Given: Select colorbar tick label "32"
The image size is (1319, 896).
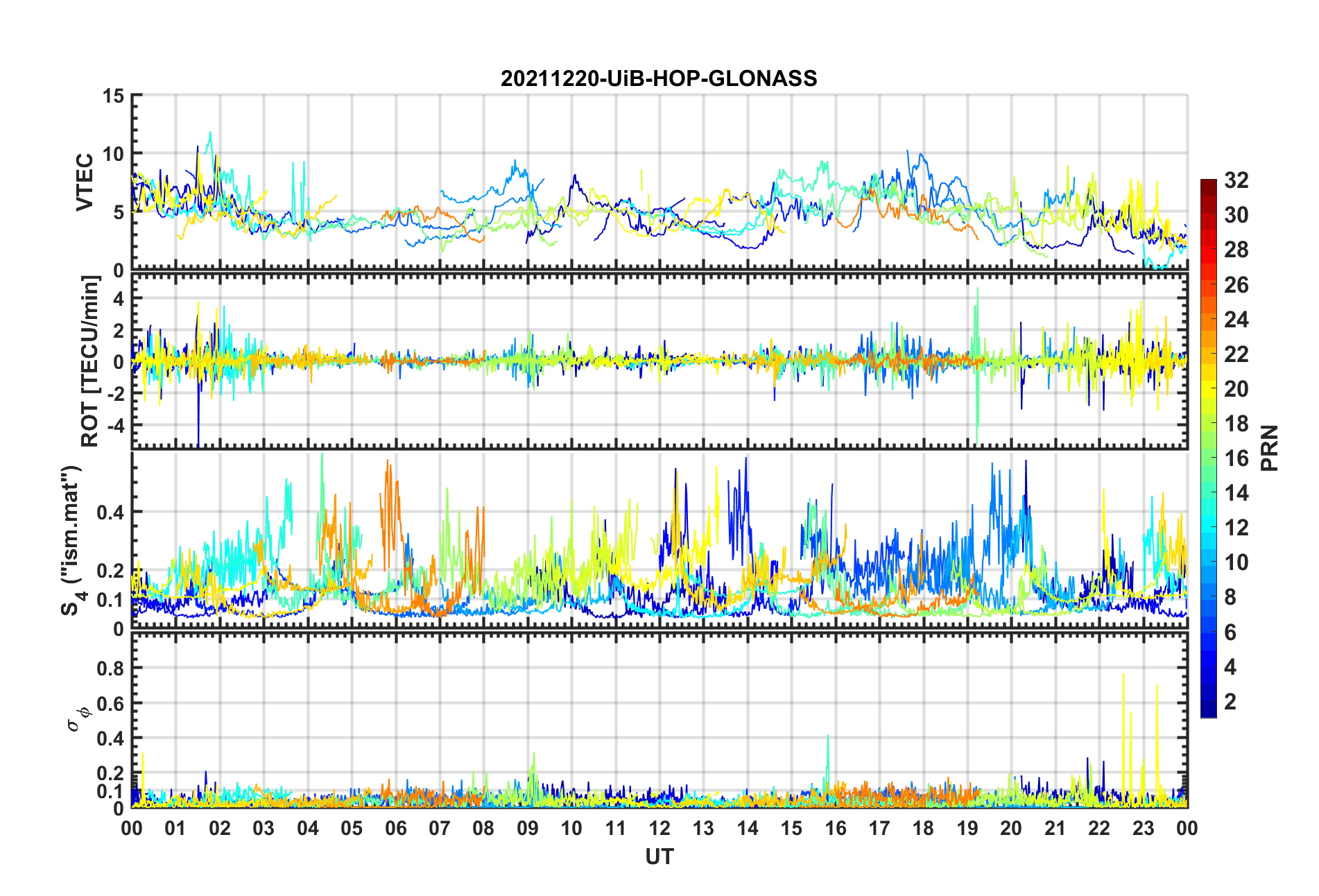Looking at the screenshot, I should [1236, 180].
